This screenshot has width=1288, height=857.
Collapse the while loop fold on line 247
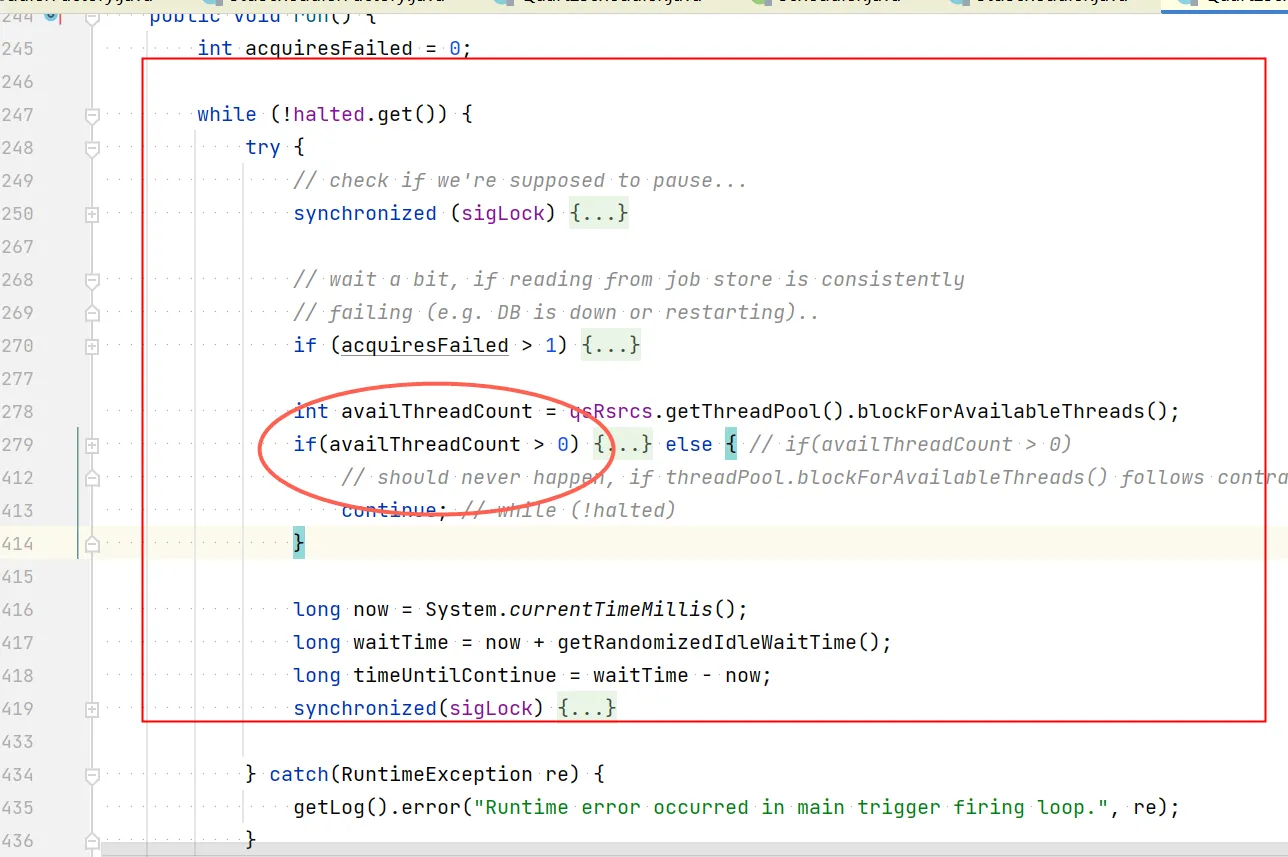pos(92,115)
